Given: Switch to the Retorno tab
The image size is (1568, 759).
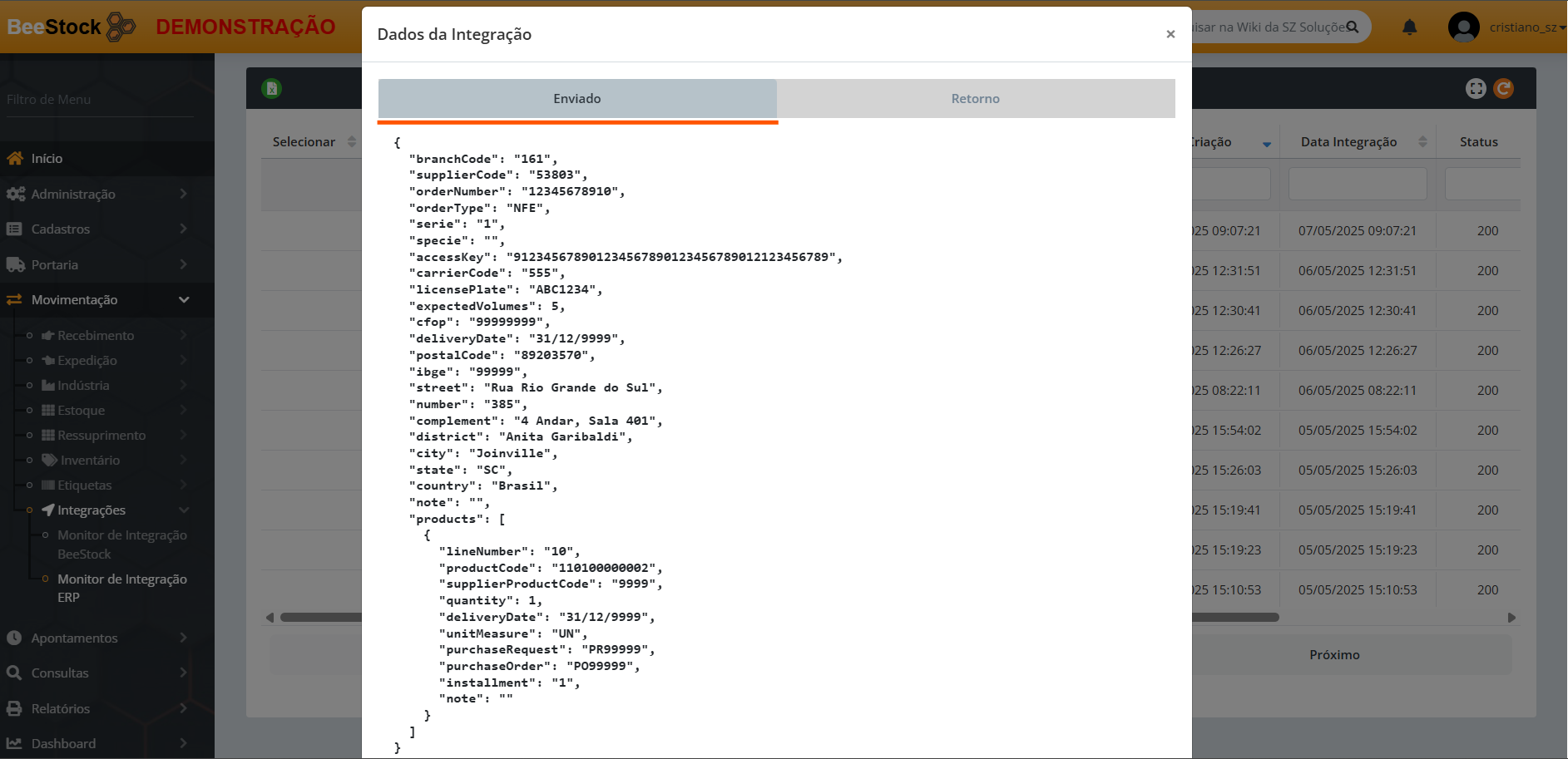Looking at the screenshot, I should [x=975, y=98].
